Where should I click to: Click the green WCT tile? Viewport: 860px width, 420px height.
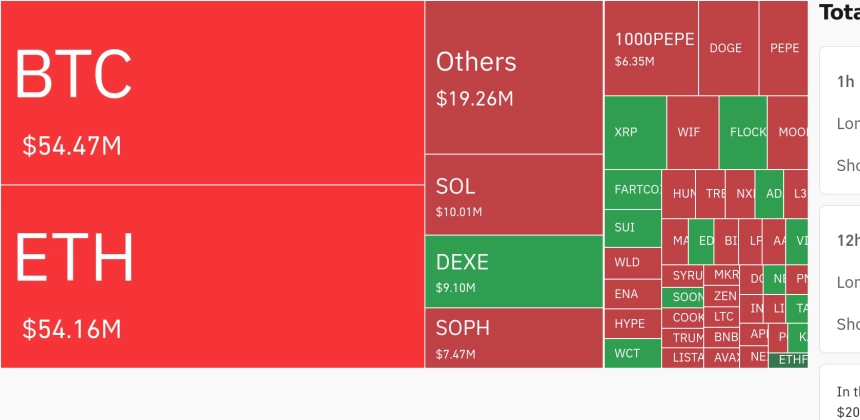point(633,353)
